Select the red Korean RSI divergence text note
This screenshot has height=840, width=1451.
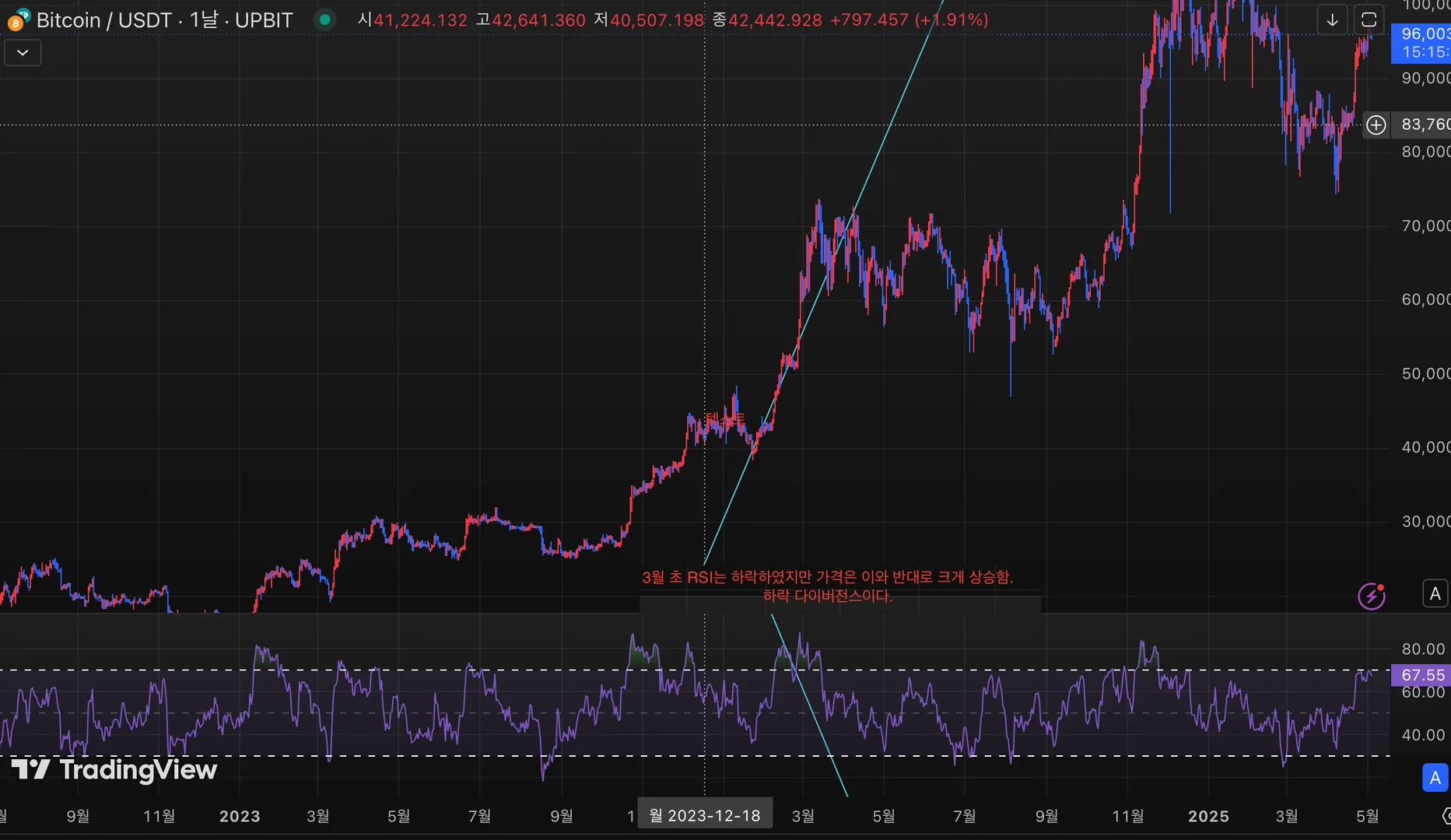(828, 586)
